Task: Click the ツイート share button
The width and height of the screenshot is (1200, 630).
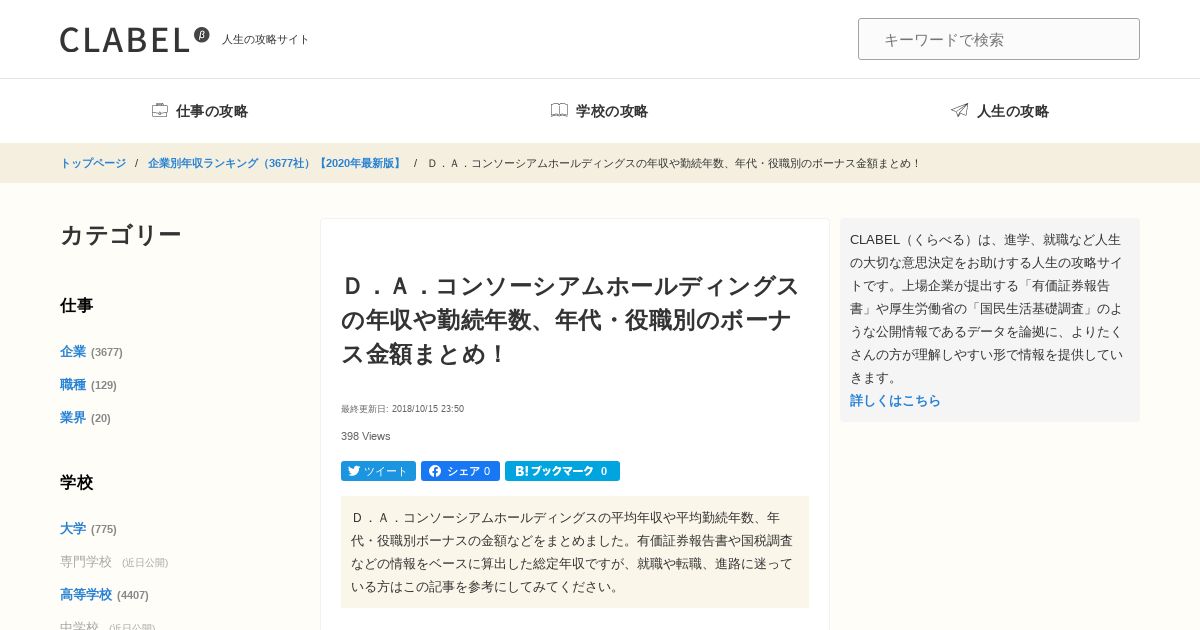Action: click(378, 471)
